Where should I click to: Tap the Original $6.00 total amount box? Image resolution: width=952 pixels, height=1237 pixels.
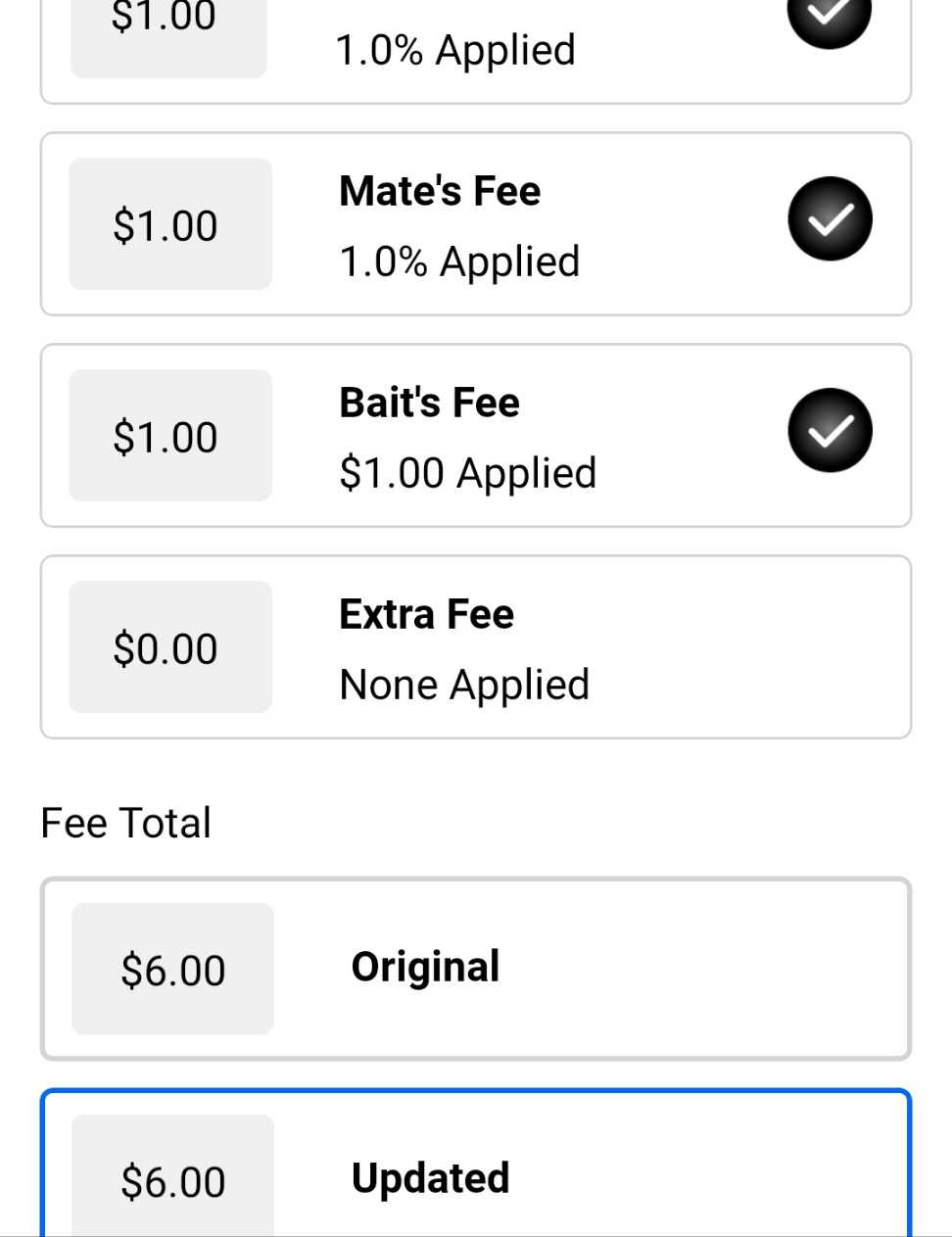172,969
